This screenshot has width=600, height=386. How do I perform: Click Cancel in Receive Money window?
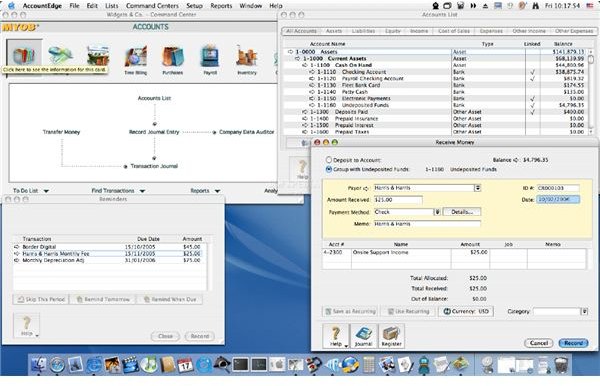pyautogui.click(x=539, y=343)
